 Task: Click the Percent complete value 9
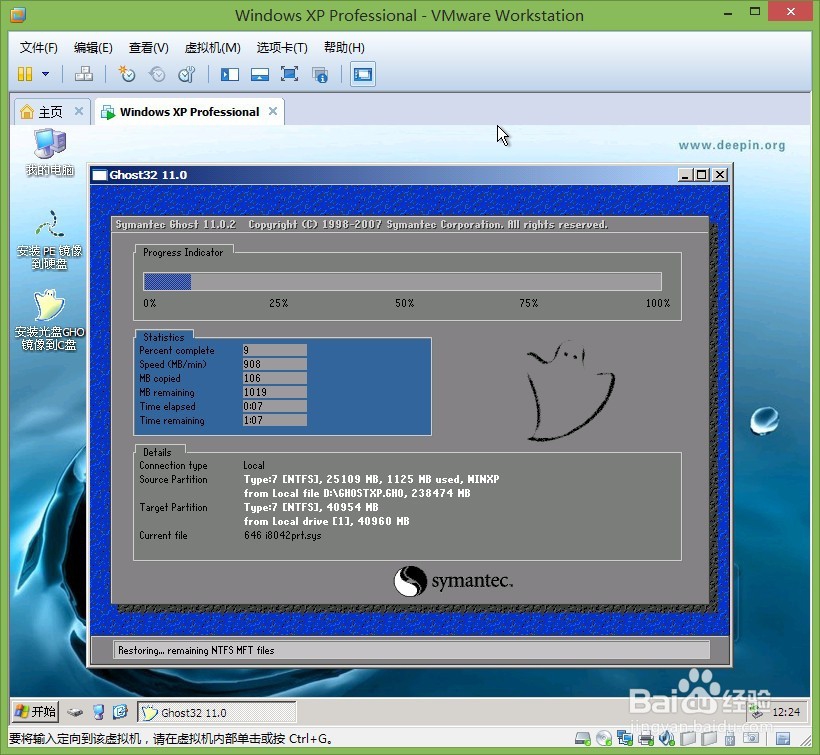275,350
